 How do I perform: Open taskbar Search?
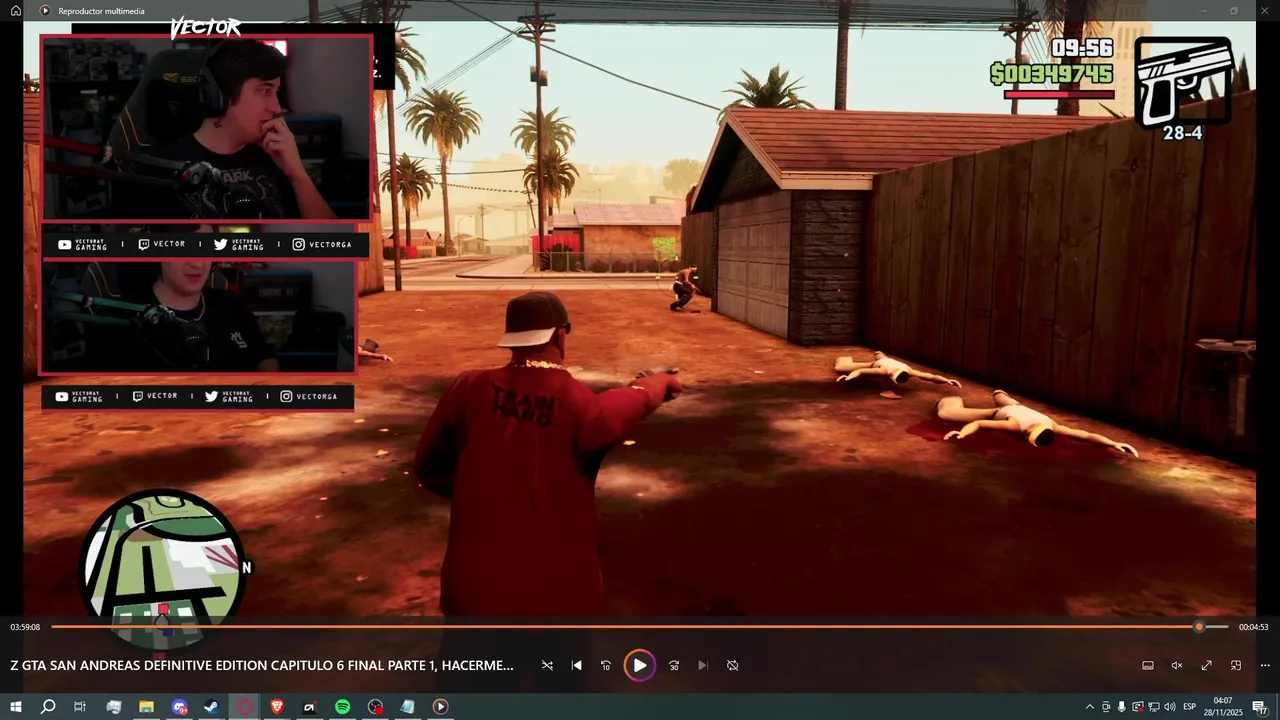click(x=48, y=707)
